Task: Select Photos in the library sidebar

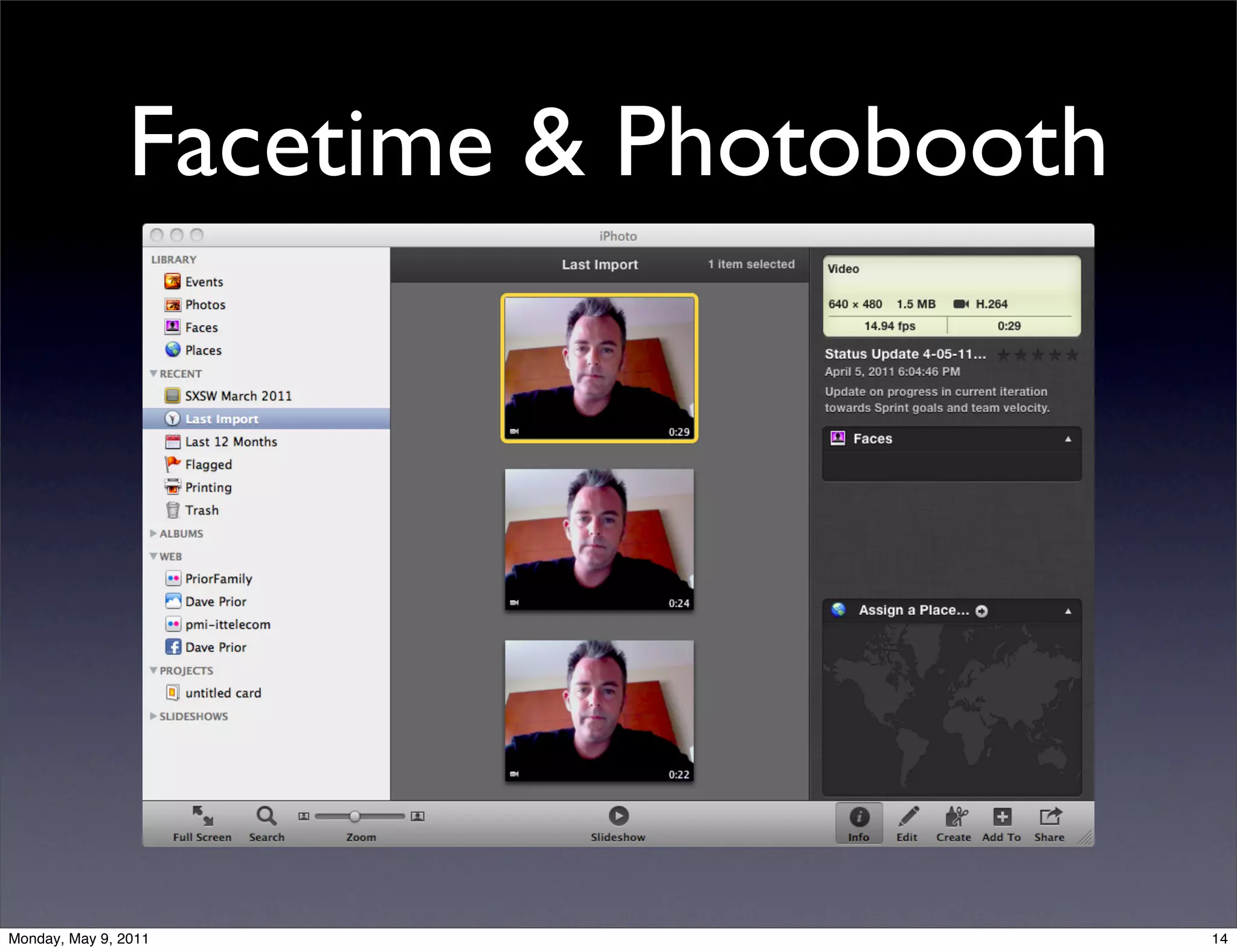Action: (195, 304)
